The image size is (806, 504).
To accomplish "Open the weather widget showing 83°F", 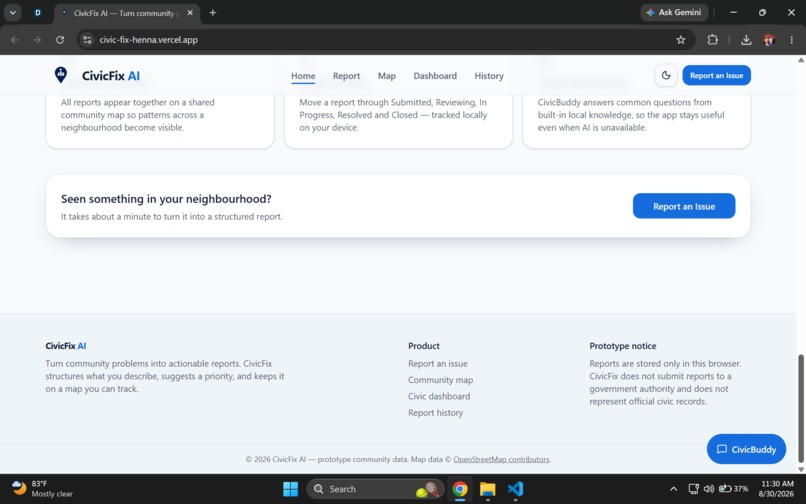I will tap(42, 489).
